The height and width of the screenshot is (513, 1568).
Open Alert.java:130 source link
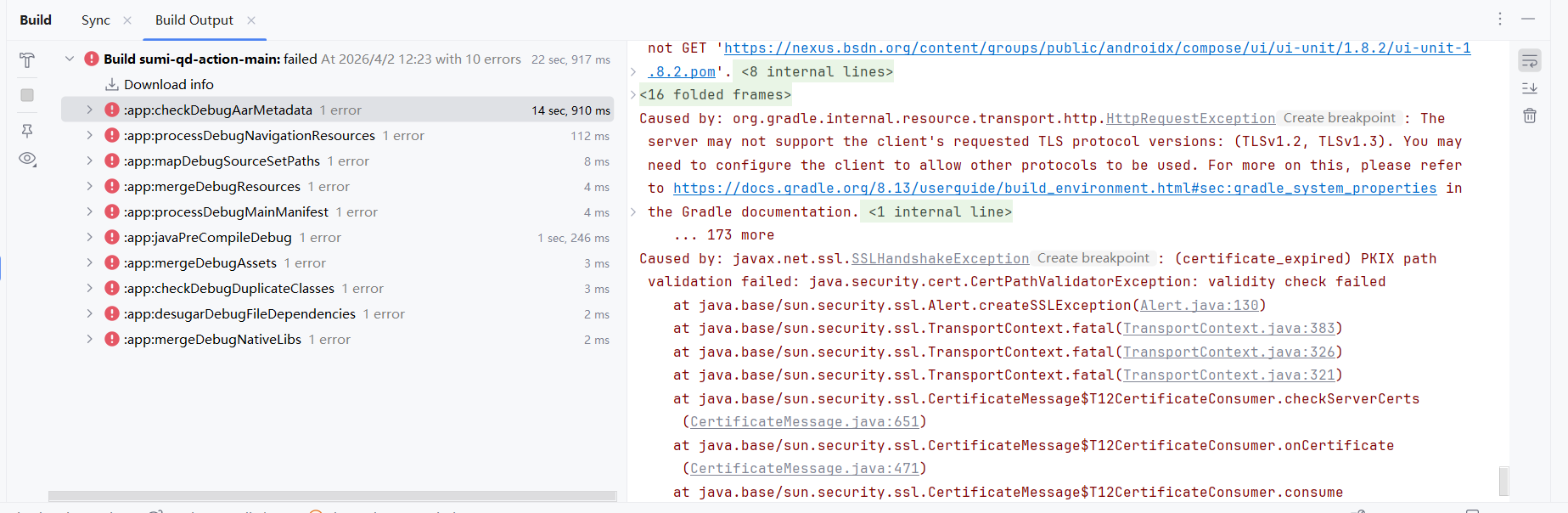1199,306
